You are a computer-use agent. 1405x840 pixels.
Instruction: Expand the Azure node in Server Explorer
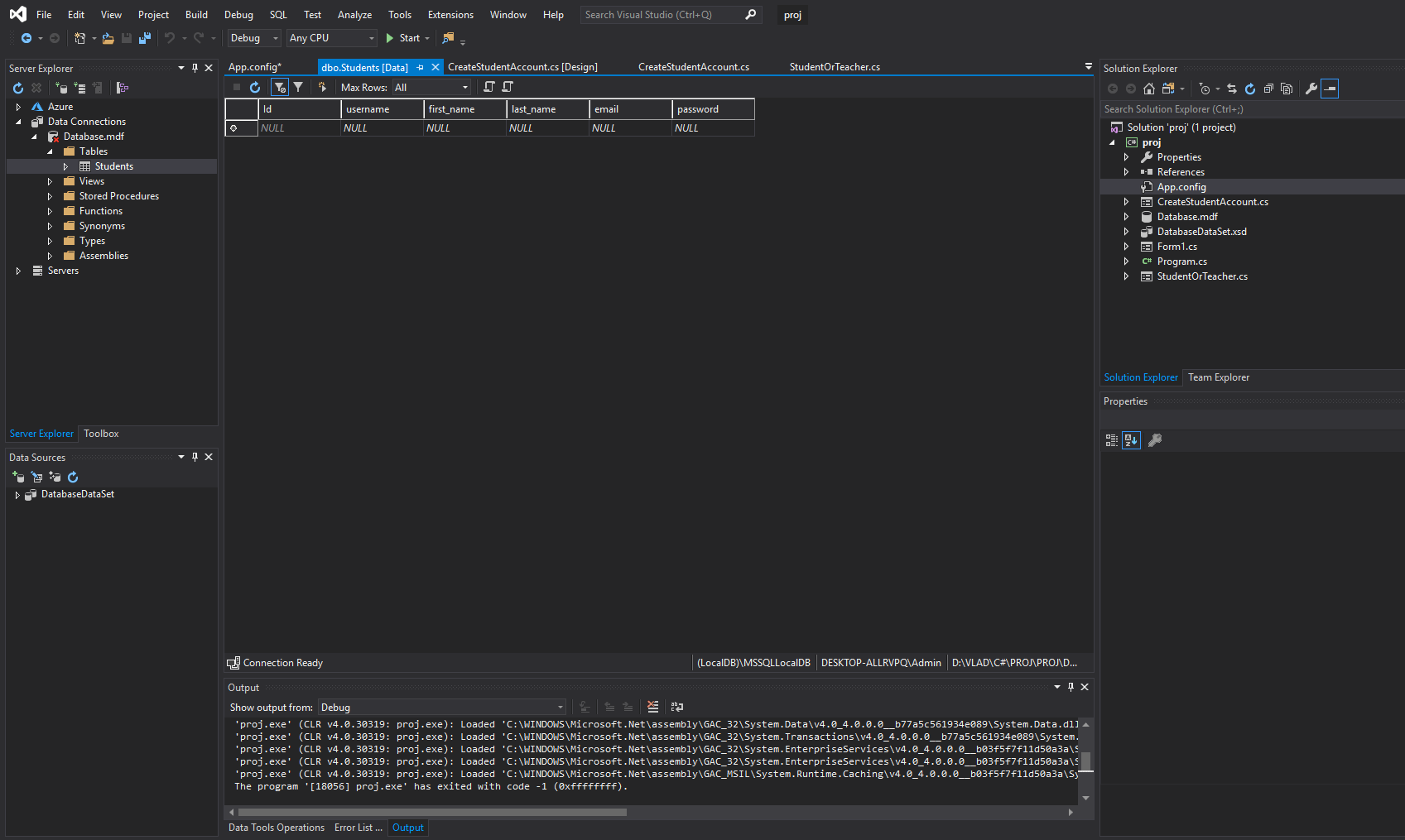[18, 107]
